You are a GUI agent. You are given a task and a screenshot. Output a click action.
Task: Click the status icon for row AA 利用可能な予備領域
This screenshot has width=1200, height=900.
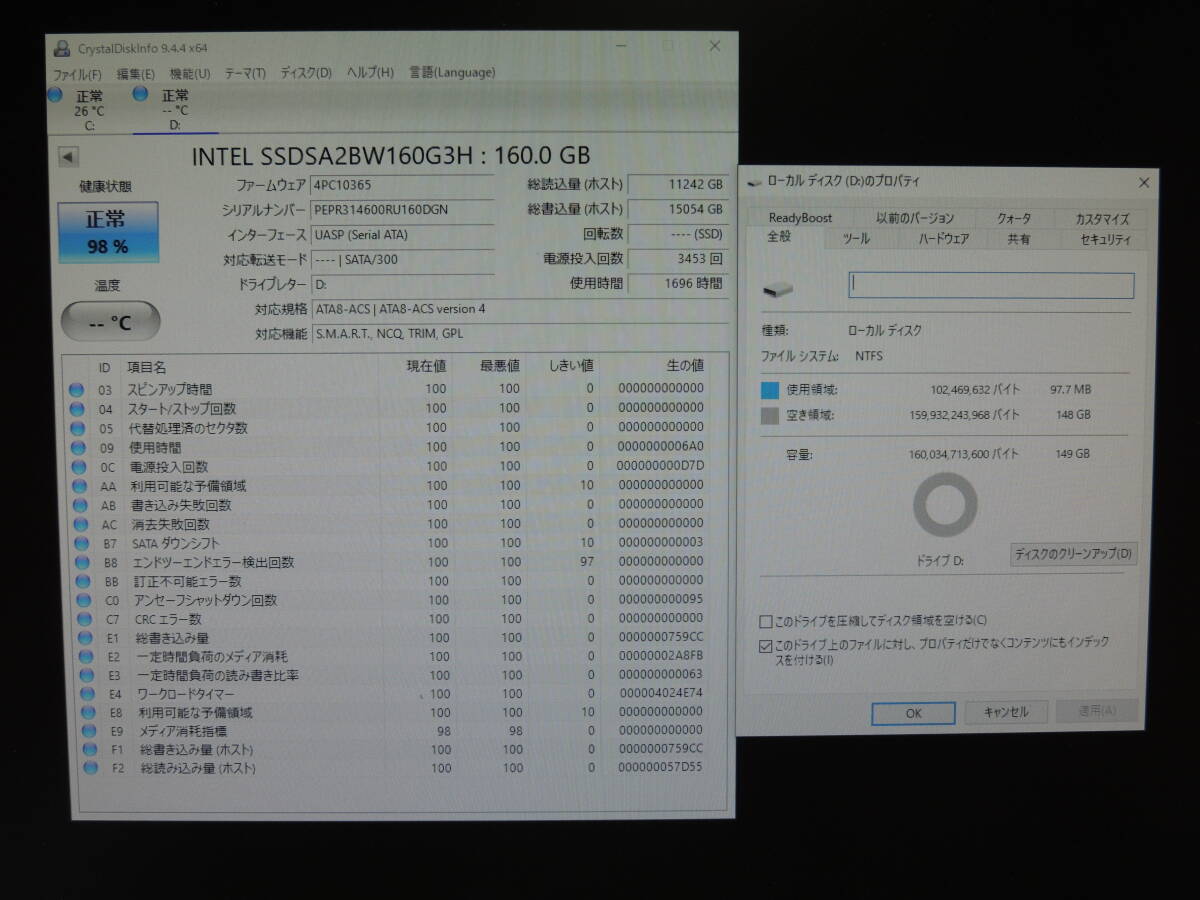[78, 485]
